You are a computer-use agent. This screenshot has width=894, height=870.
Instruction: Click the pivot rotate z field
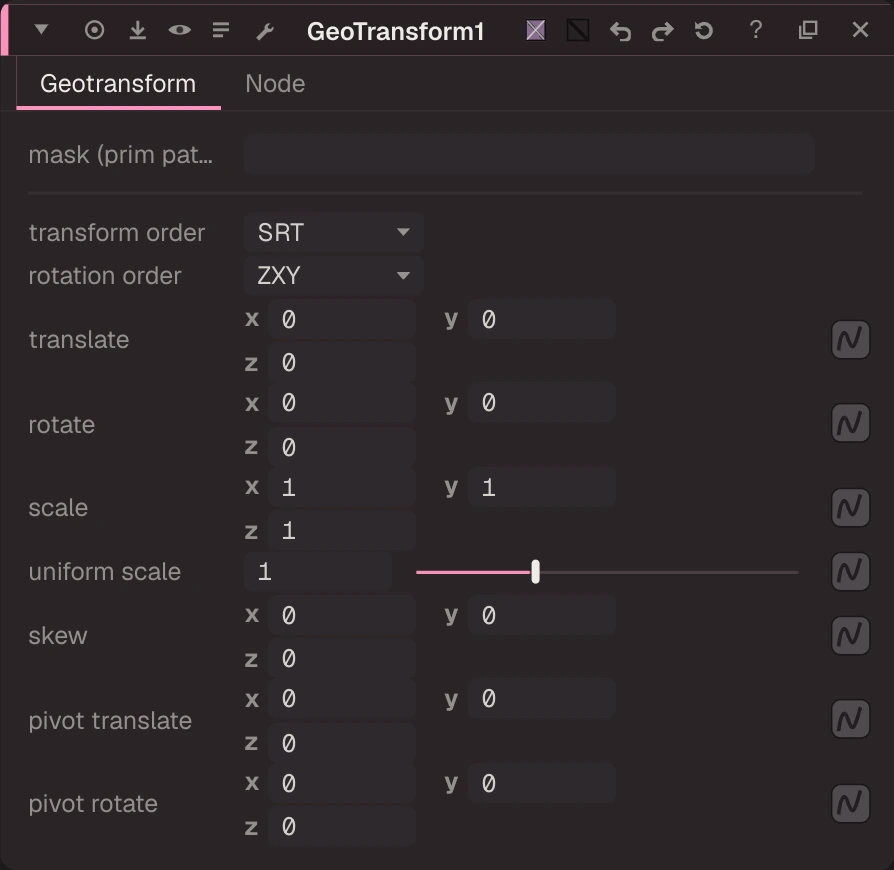tap(342, 827)
